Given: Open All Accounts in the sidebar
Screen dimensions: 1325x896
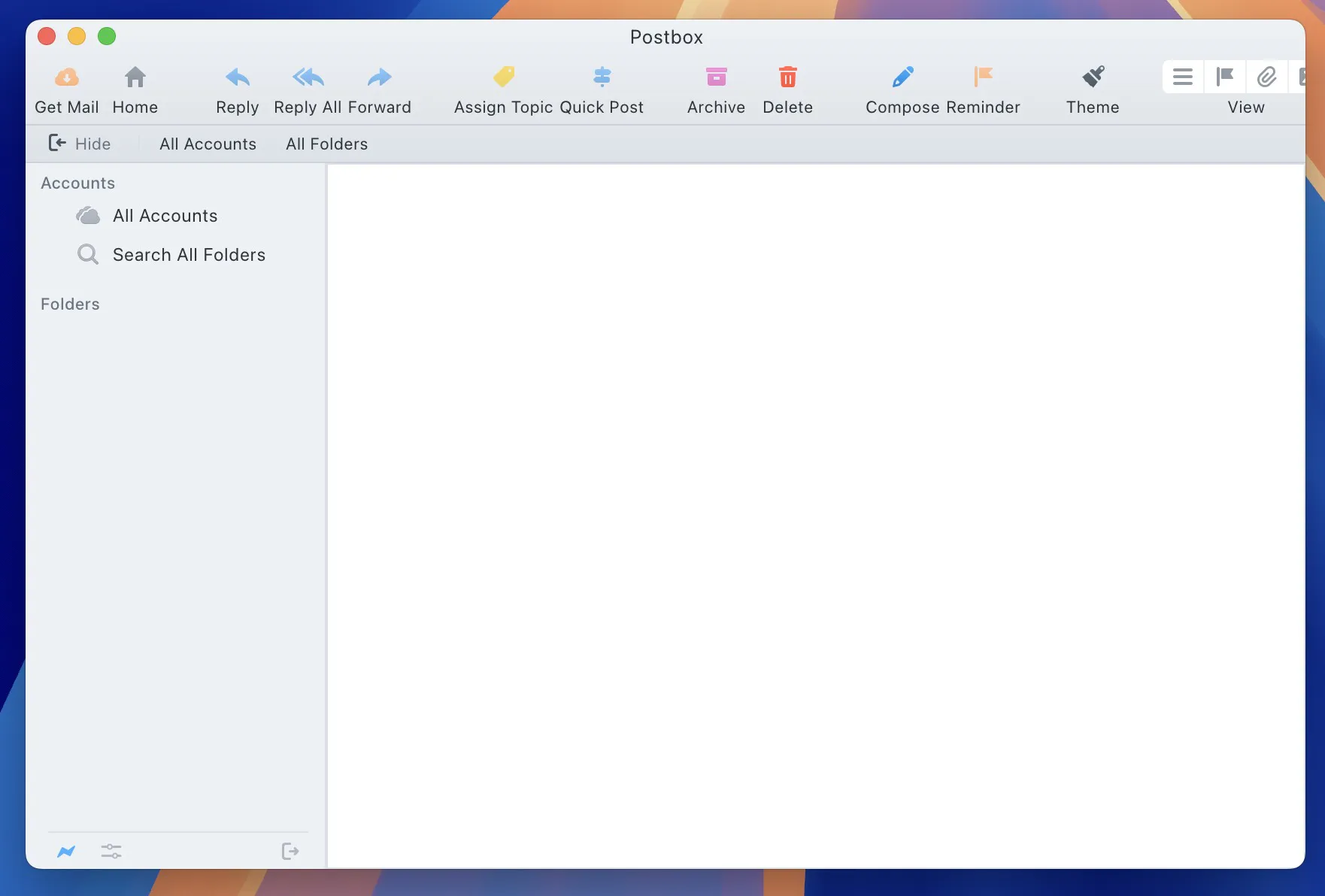Looking at the screenshot, I should pyautogui.click(x=165, y=216).
